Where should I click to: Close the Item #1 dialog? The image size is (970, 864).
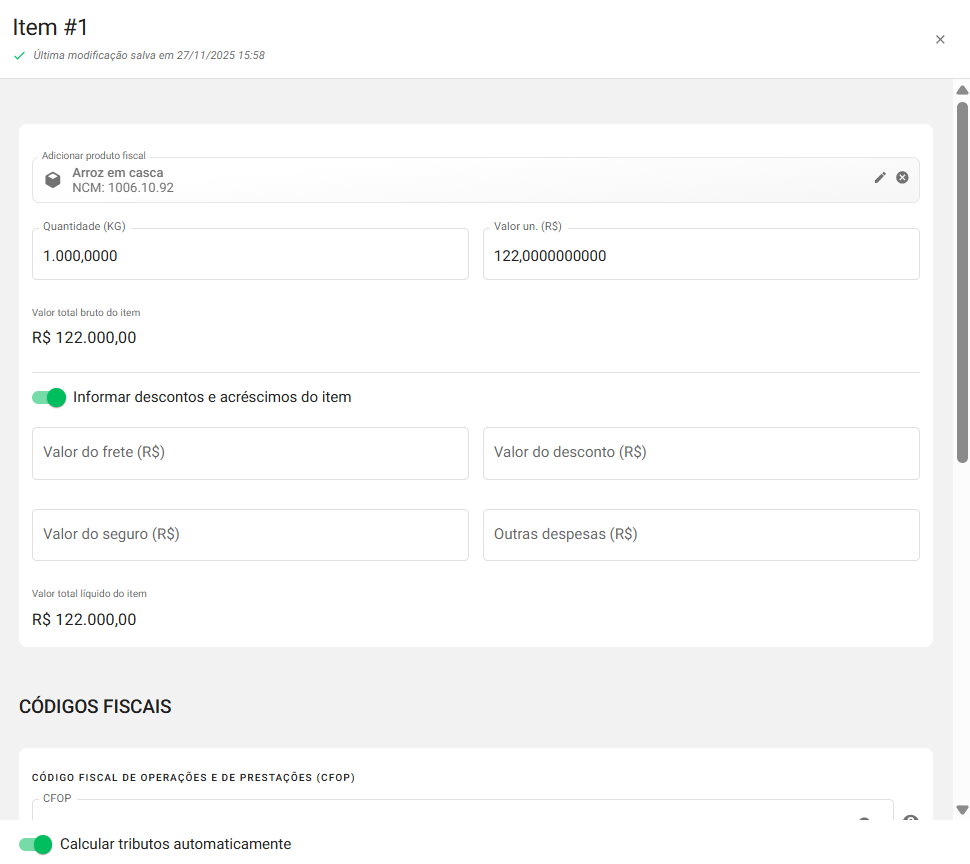coord(940,40)
